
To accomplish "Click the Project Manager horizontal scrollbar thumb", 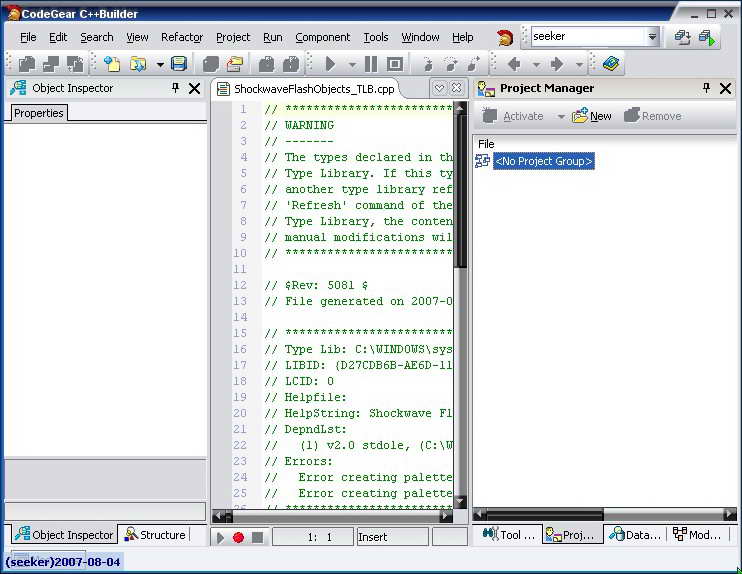I will pos(545,514).
